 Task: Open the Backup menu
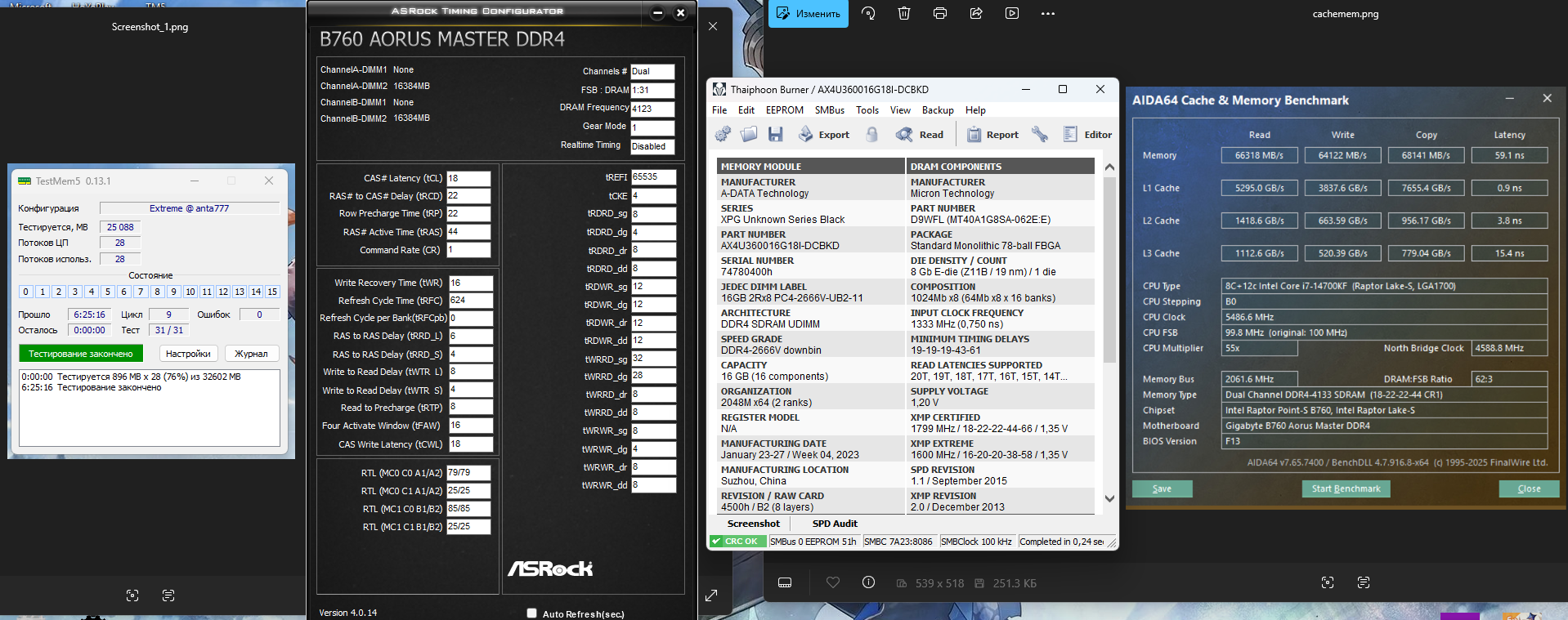pyautogui.click(x=938, y=110)
